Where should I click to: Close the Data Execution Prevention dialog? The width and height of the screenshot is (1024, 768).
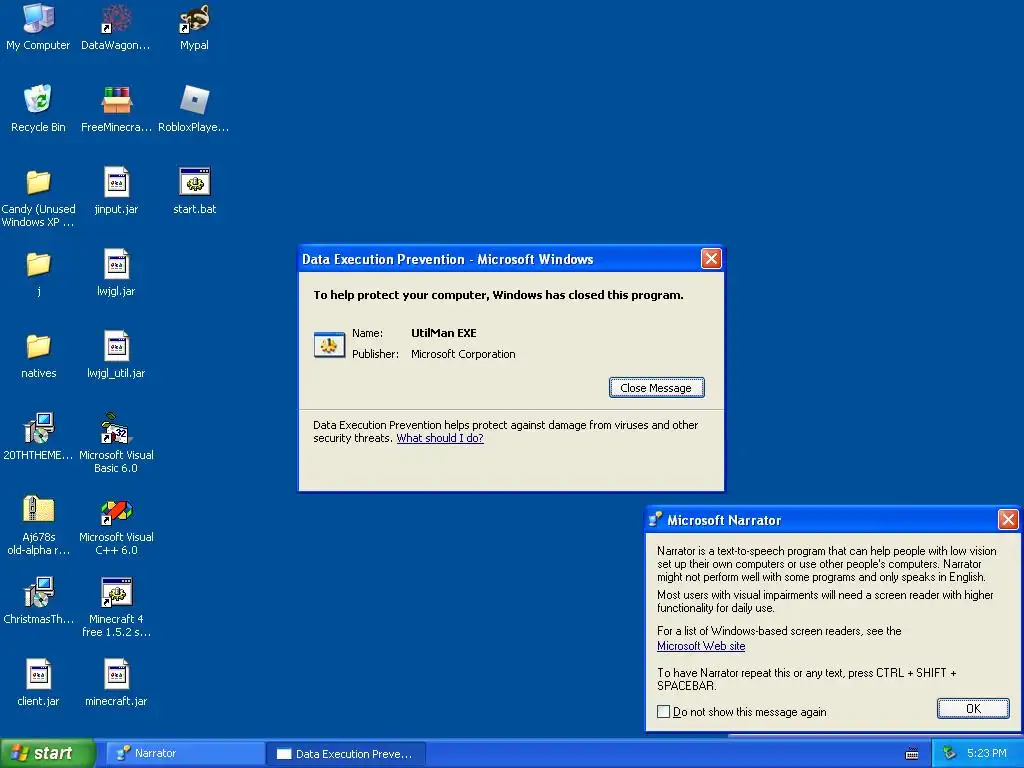711,259
